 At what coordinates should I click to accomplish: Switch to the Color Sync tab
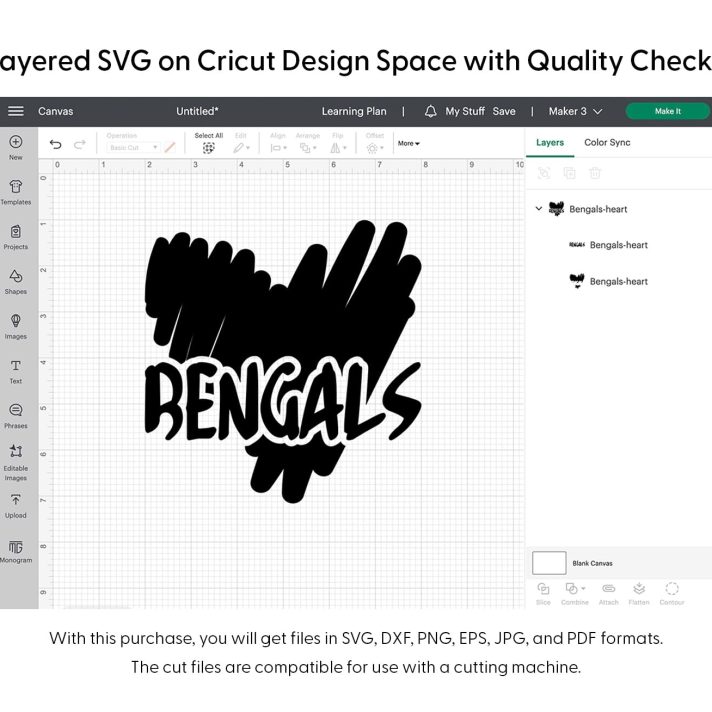point(607,143)
